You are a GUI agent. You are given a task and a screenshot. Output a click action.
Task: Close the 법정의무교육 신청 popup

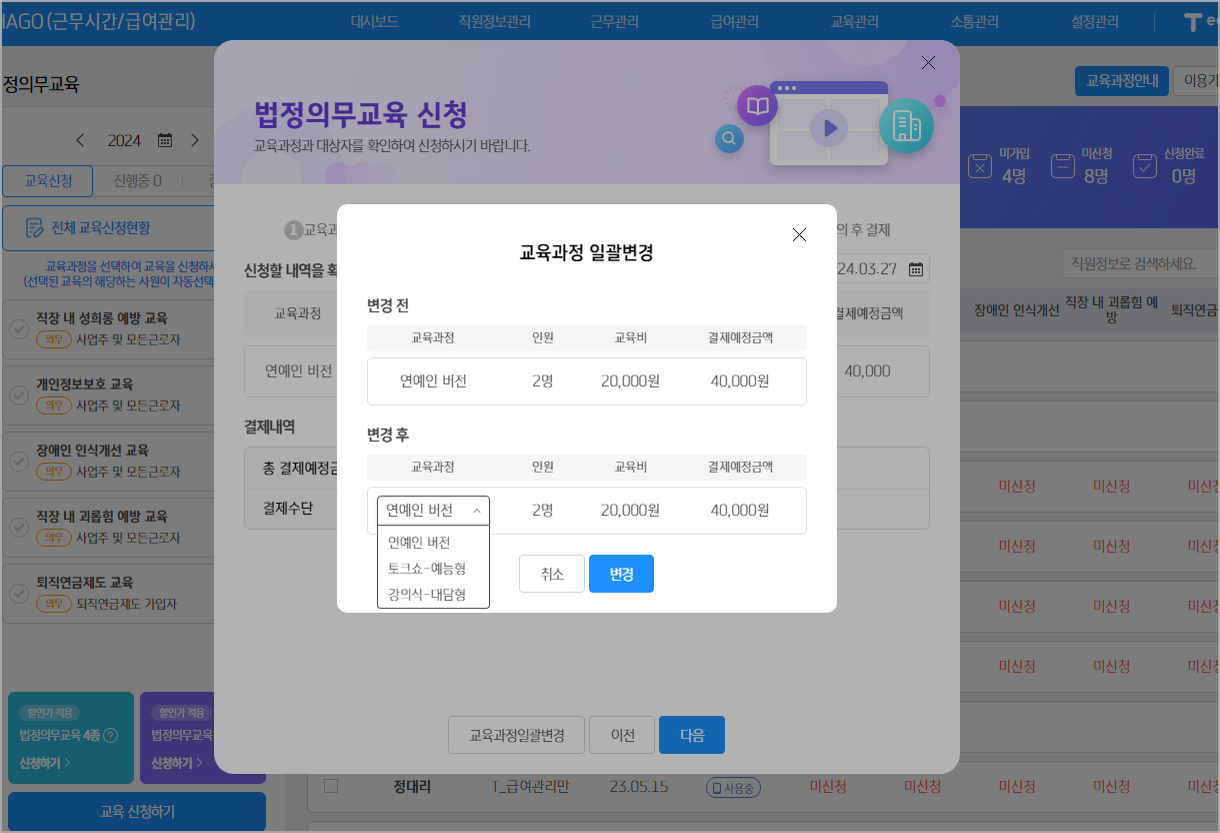click(x=928, y=63)
